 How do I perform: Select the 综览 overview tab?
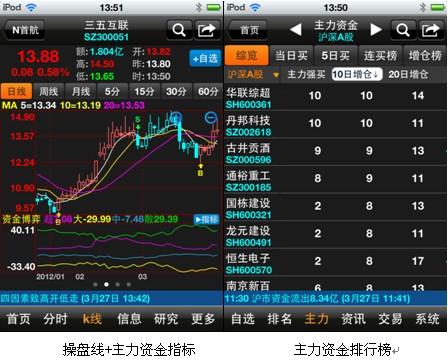pyautogui.click(x=247, y=55)
